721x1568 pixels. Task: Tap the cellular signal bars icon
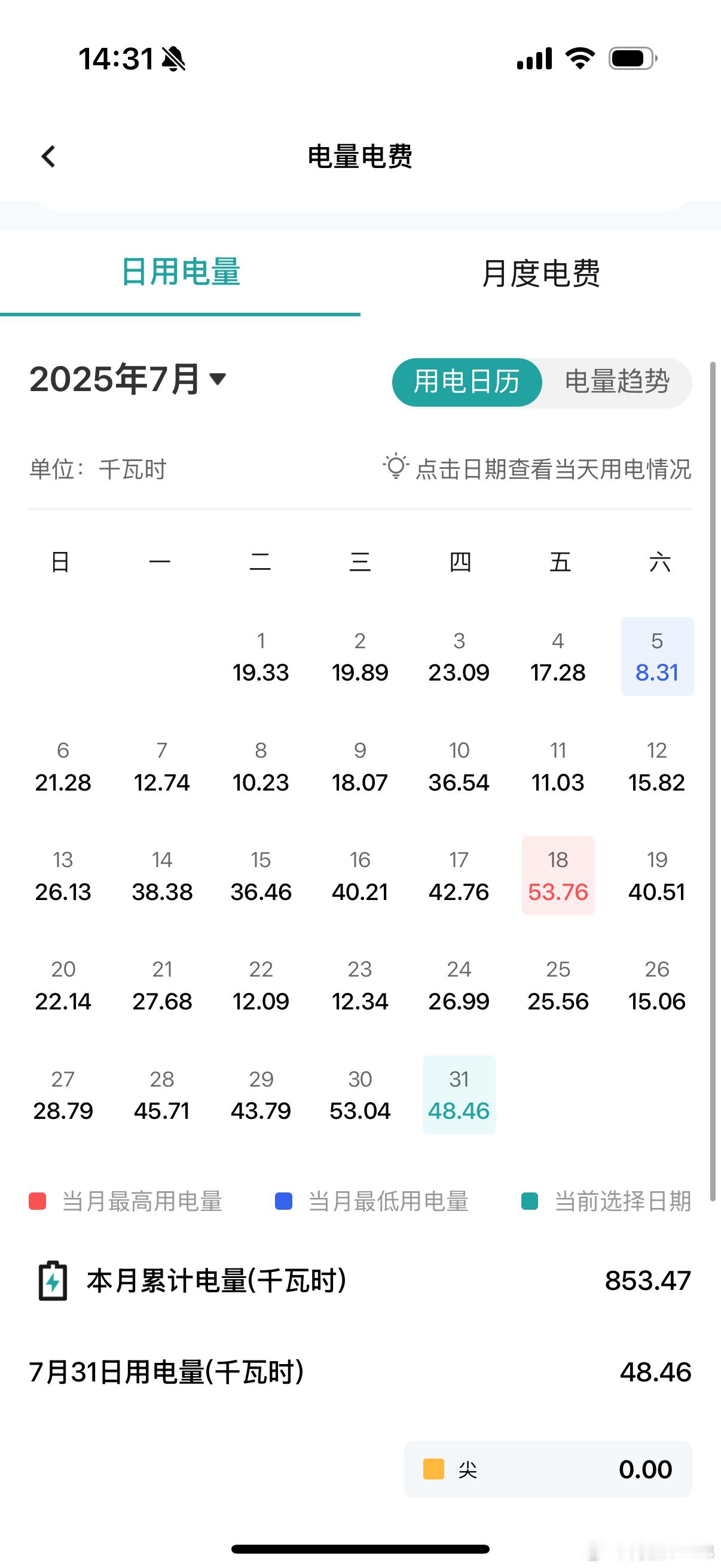534,59
